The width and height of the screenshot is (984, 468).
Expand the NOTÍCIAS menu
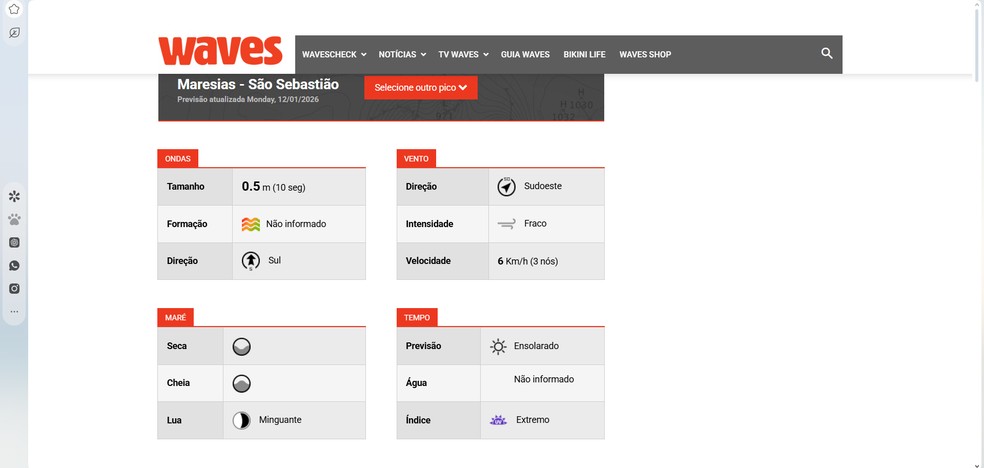click(402, 55)
